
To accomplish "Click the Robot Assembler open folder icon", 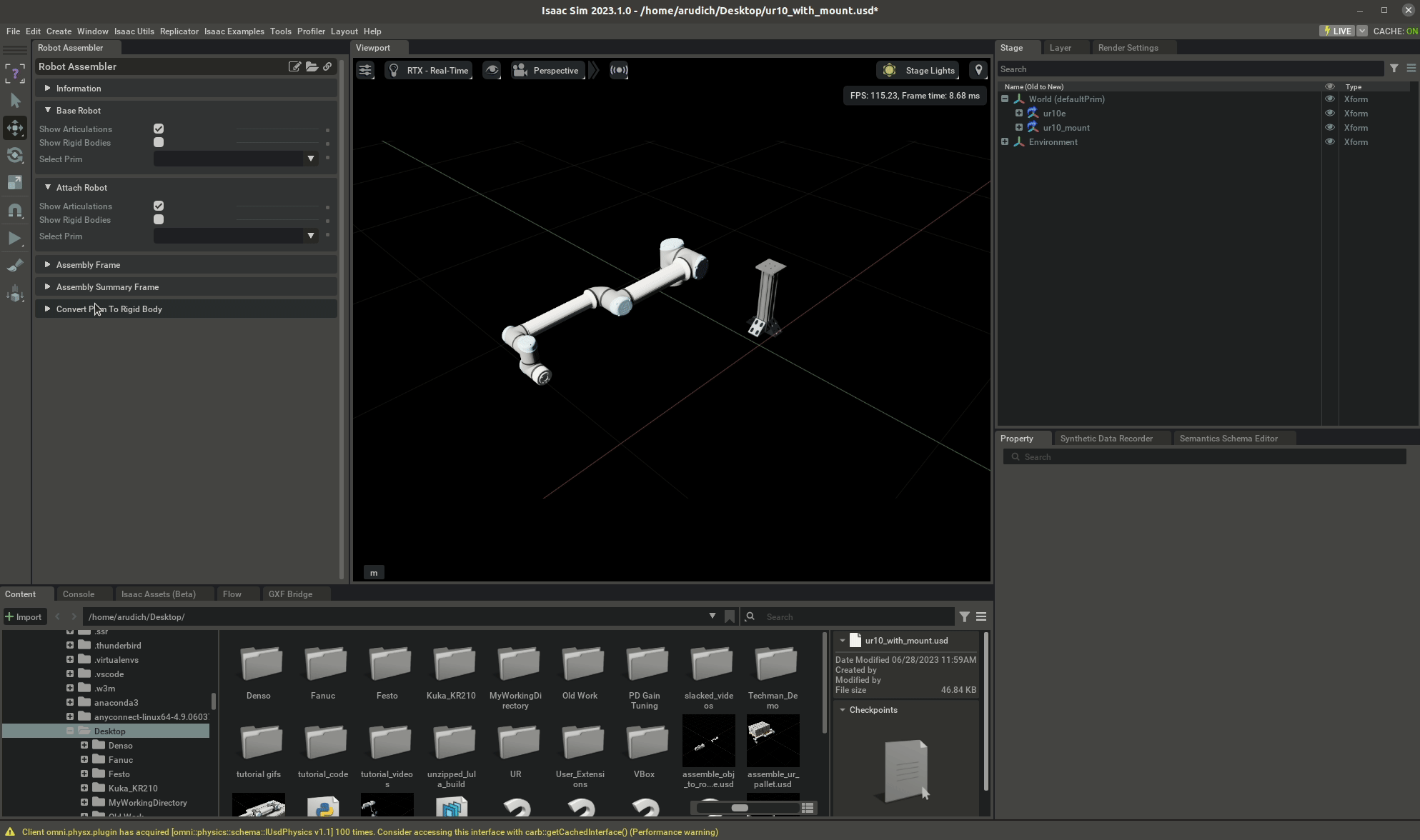I will tap(312, 66).
